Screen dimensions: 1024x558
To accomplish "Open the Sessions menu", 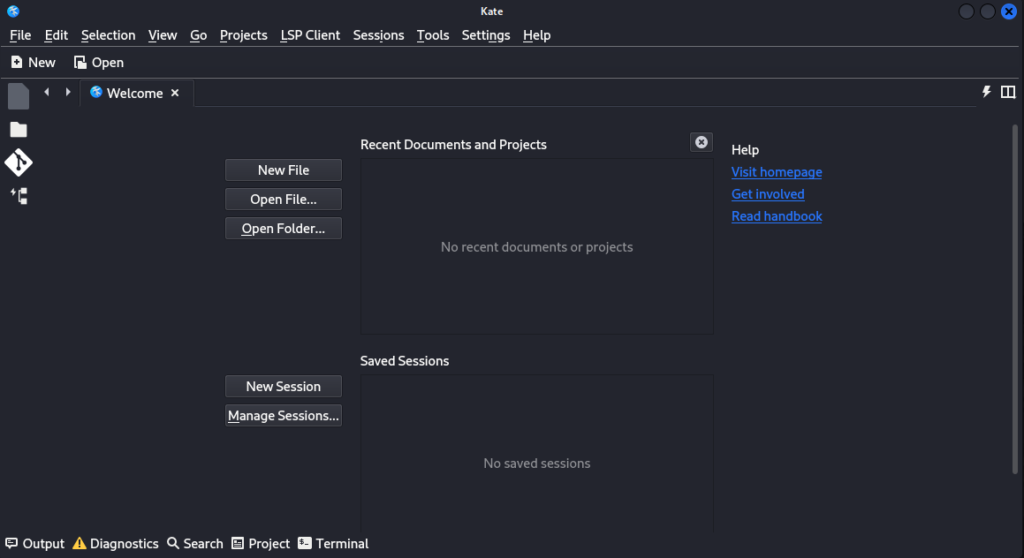I will pos(378,35).
